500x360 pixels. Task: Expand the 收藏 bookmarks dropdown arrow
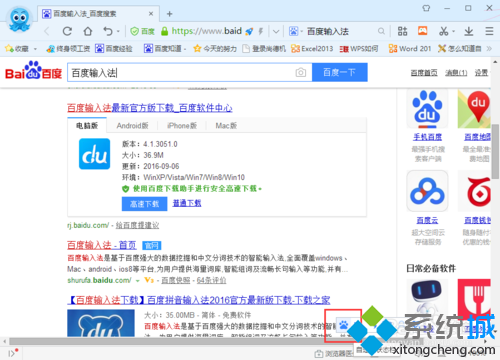click(35, 49)
